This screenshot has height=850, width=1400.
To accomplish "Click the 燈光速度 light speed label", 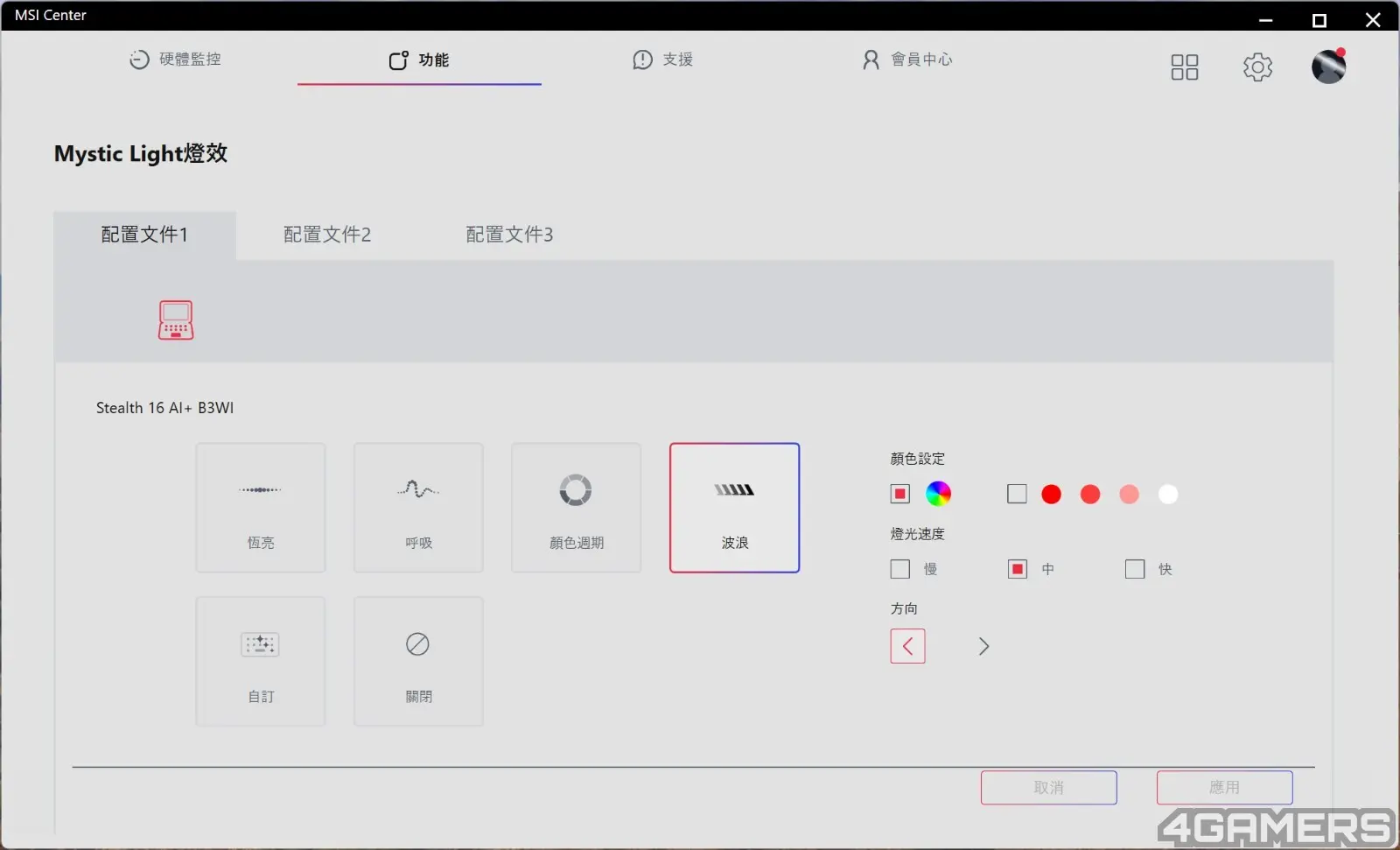I will (x=918, y=534).
